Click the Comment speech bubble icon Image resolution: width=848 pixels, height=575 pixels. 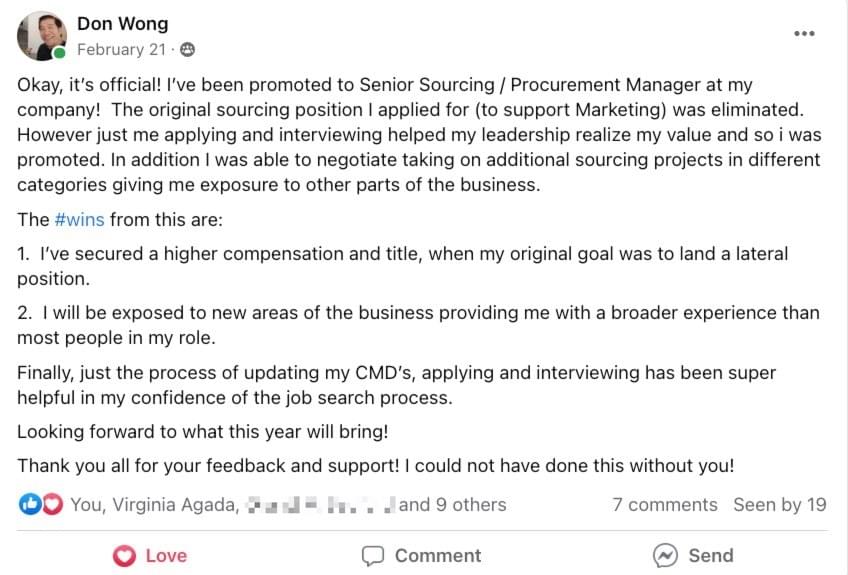click(x=373, y=556)
